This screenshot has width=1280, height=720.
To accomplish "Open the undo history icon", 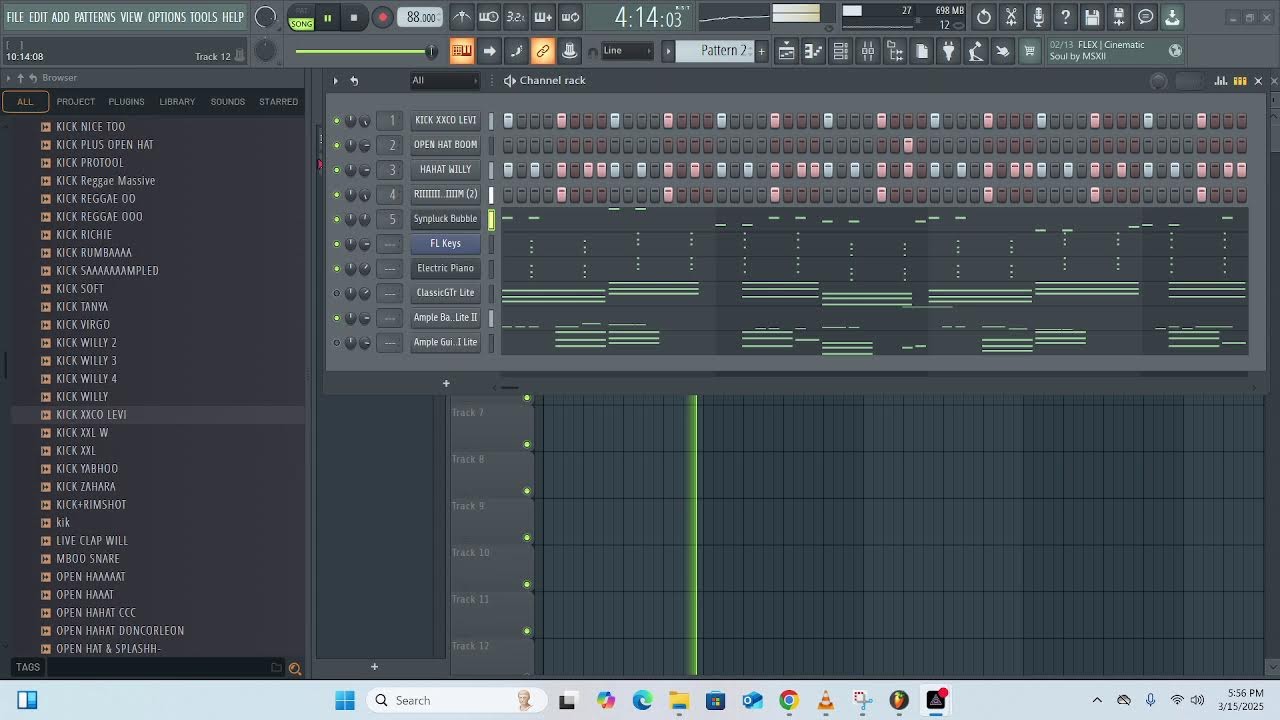I will [984, 17].
